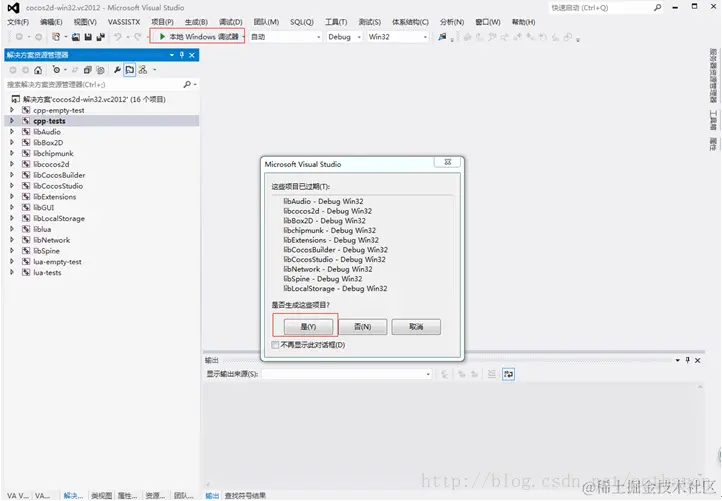Select libAudio - Debug Win32 in dialog list

[x=323, y=201]
